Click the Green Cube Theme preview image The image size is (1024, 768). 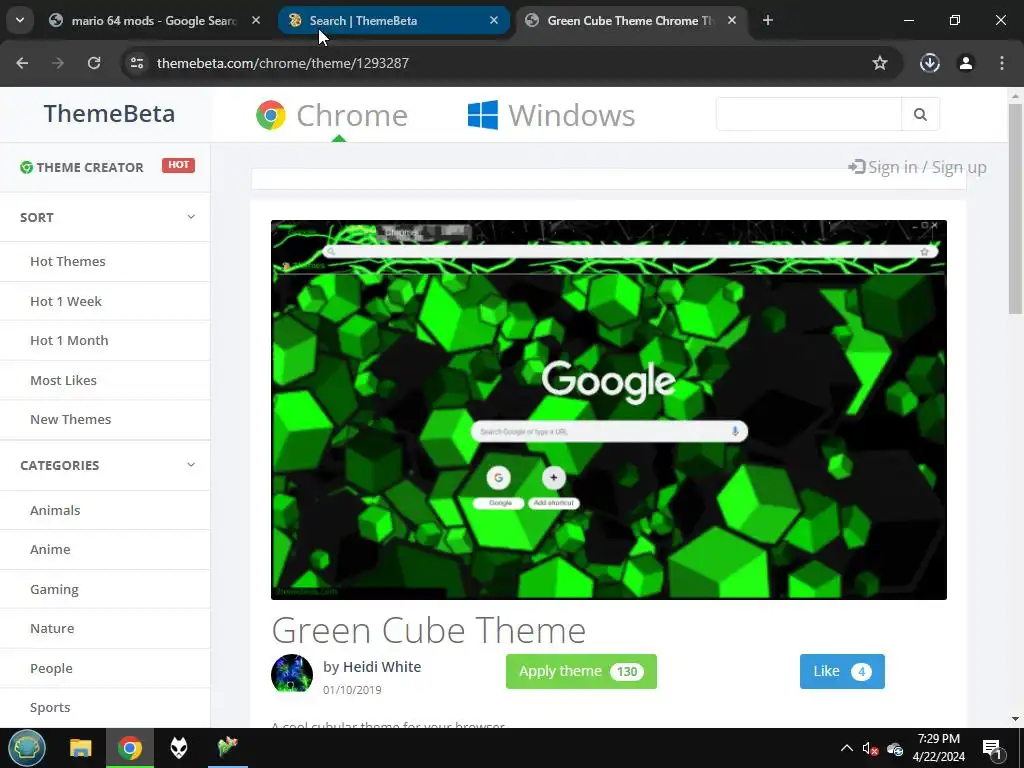(x=609, y=409)
